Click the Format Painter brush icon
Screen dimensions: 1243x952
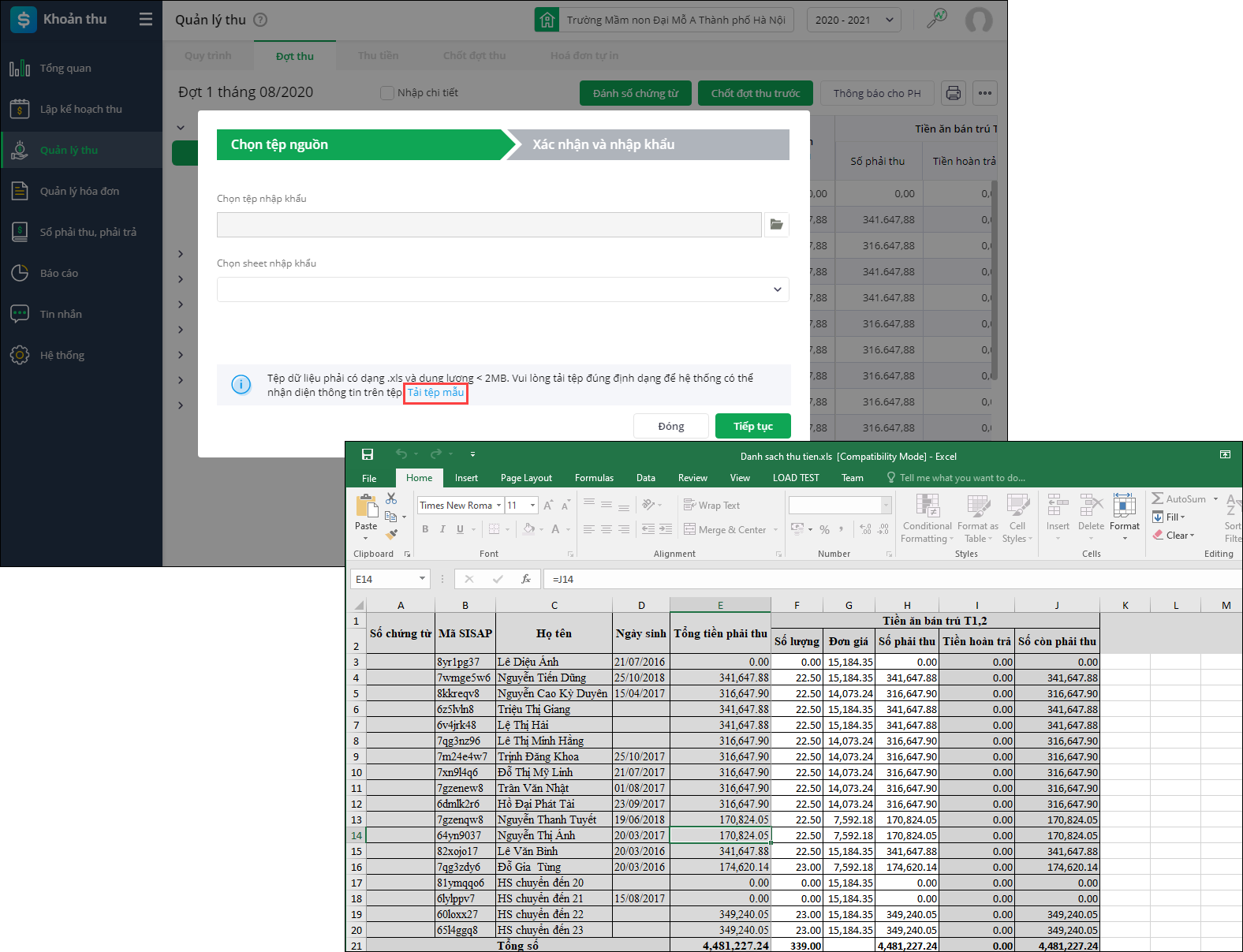(392, 534)
